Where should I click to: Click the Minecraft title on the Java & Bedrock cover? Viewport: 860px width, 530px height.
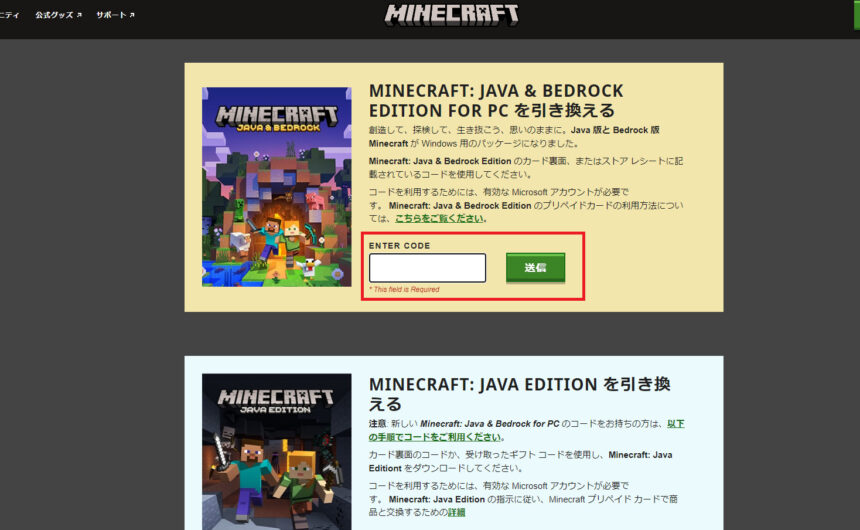pos(276,115)
